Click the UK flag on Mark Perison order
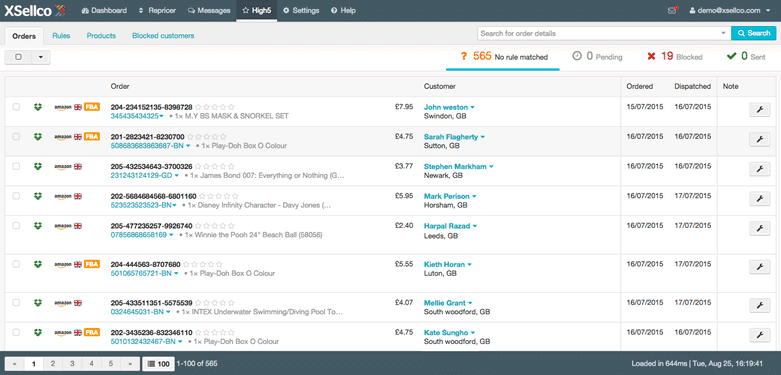 pyautogui.click(x=78, y=196)
